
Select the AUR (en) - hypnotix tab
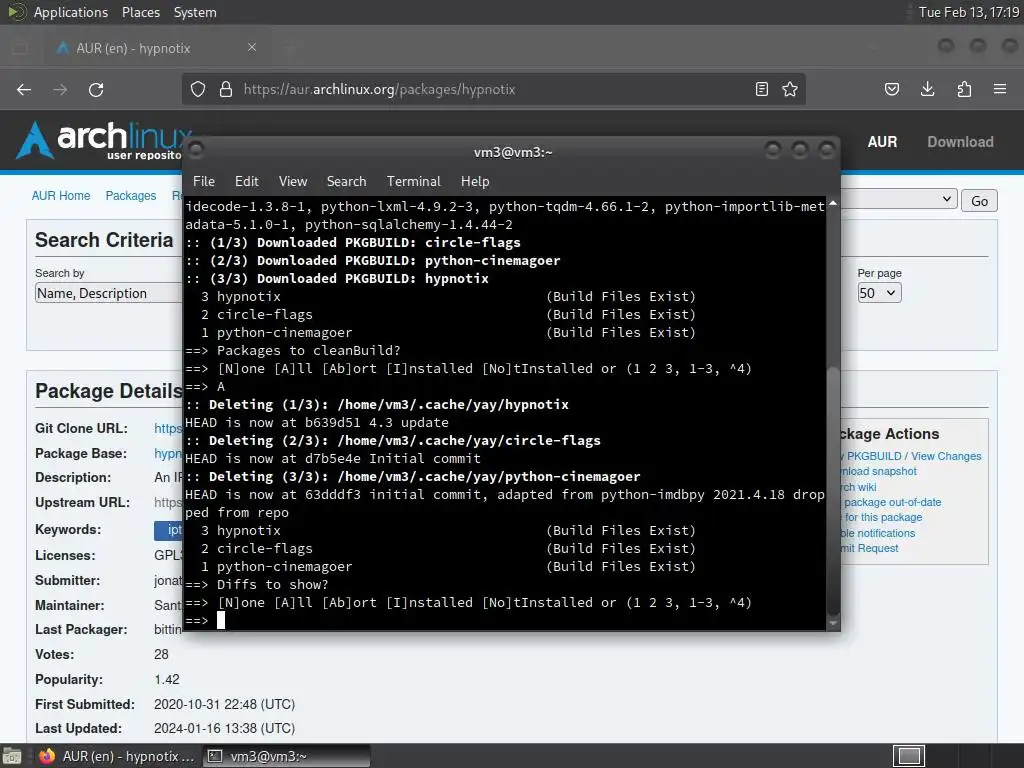pos(155,48)
